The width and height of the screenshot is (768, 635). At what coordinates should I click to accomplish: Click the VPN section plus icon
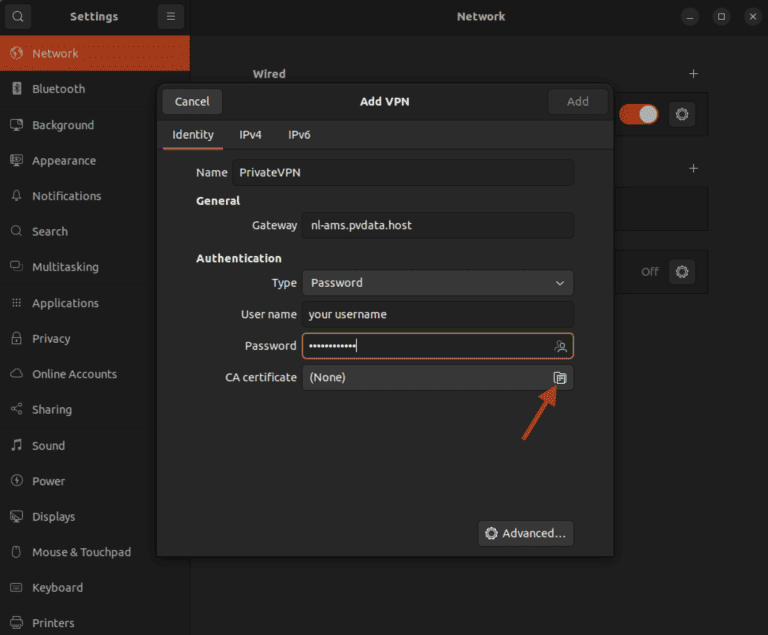pyautogui.click(x=693, y=168)
